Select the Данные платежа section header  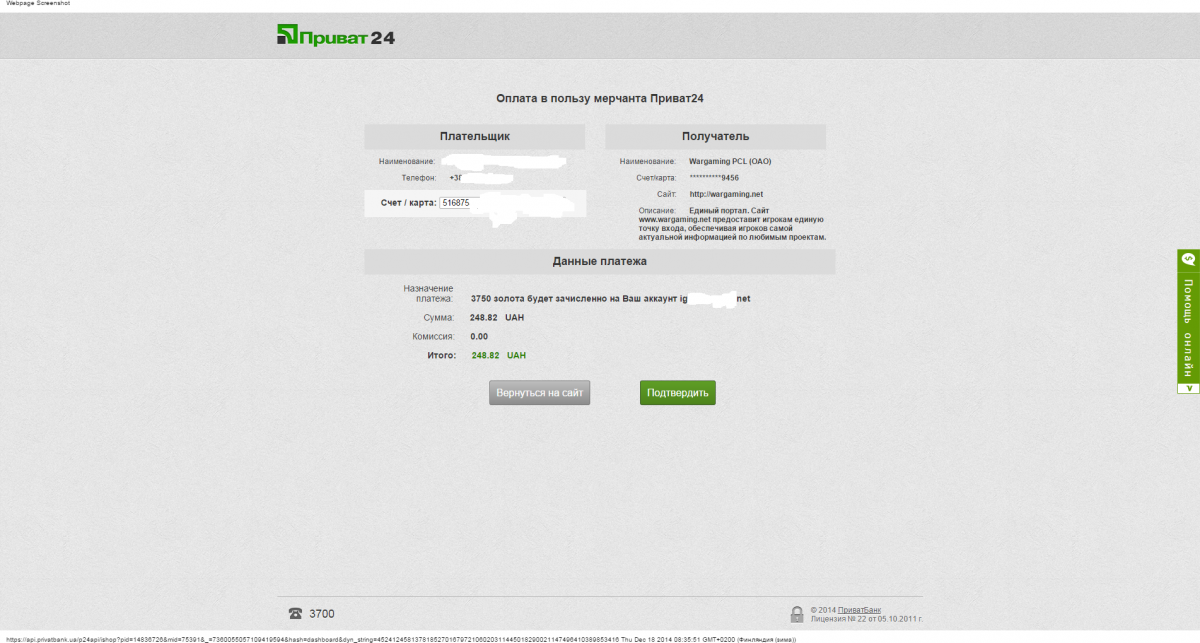[600, 261]
